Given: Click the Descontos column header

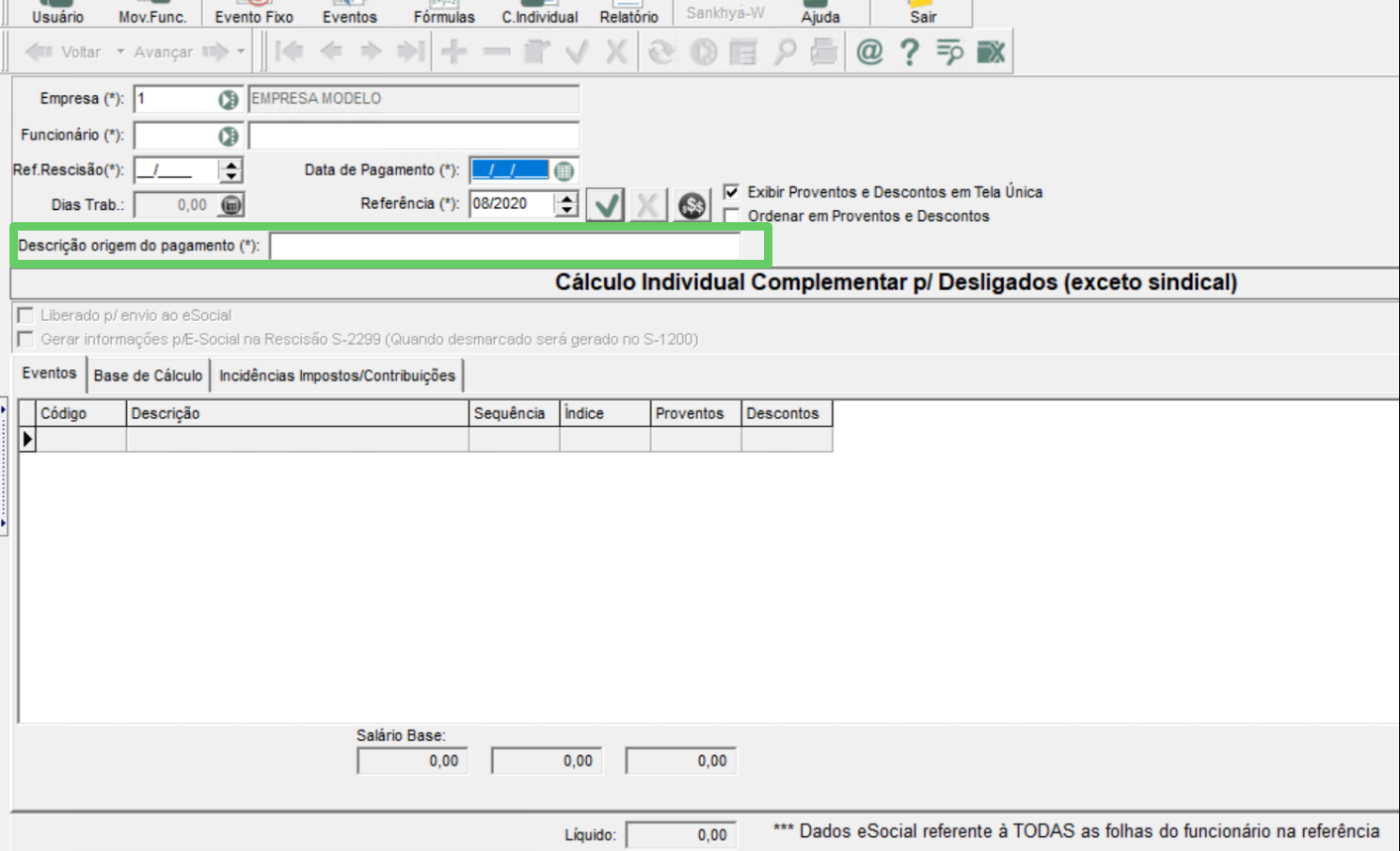Looking at the screenshot, I should (x=787, y=413).
